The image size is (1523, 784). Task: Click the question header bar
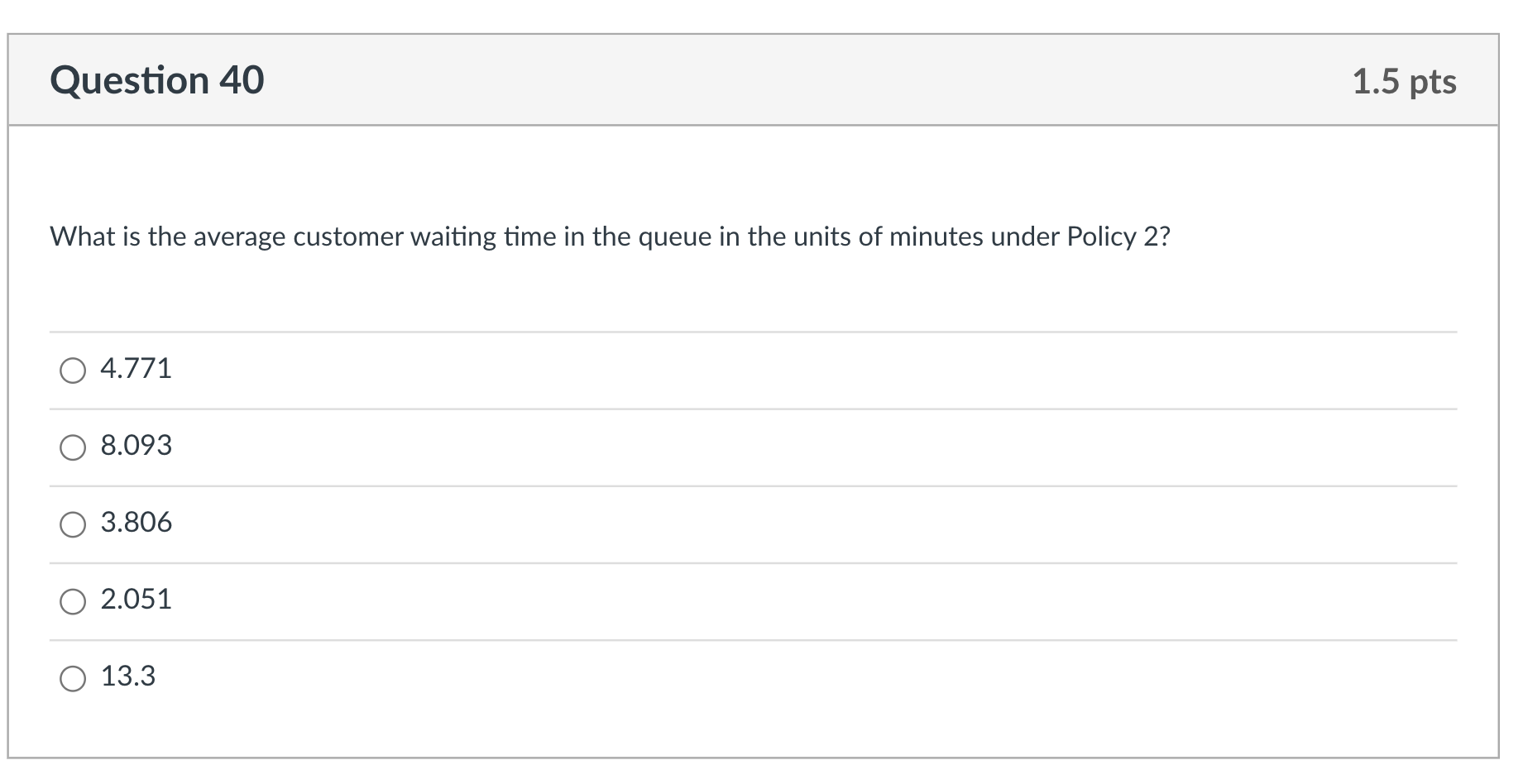tap(745, 79)
